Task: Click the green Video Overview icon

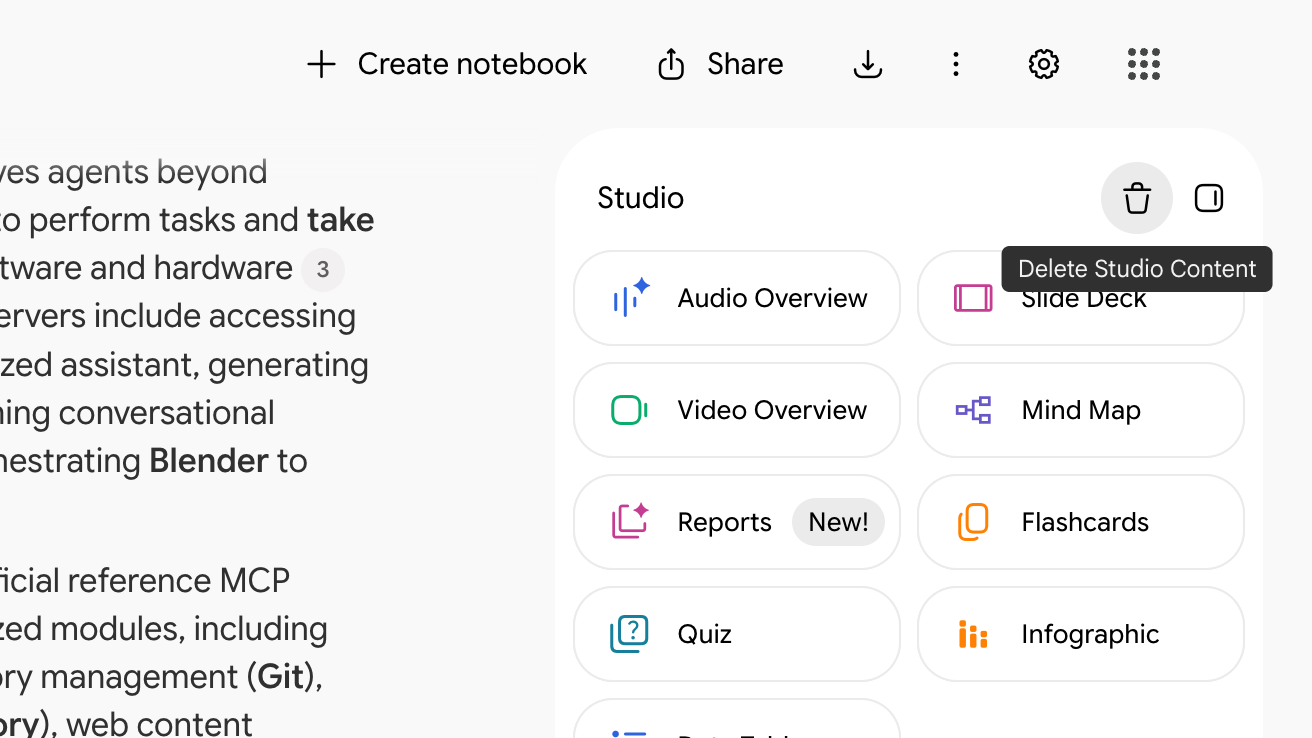Action: coord(629,410)
